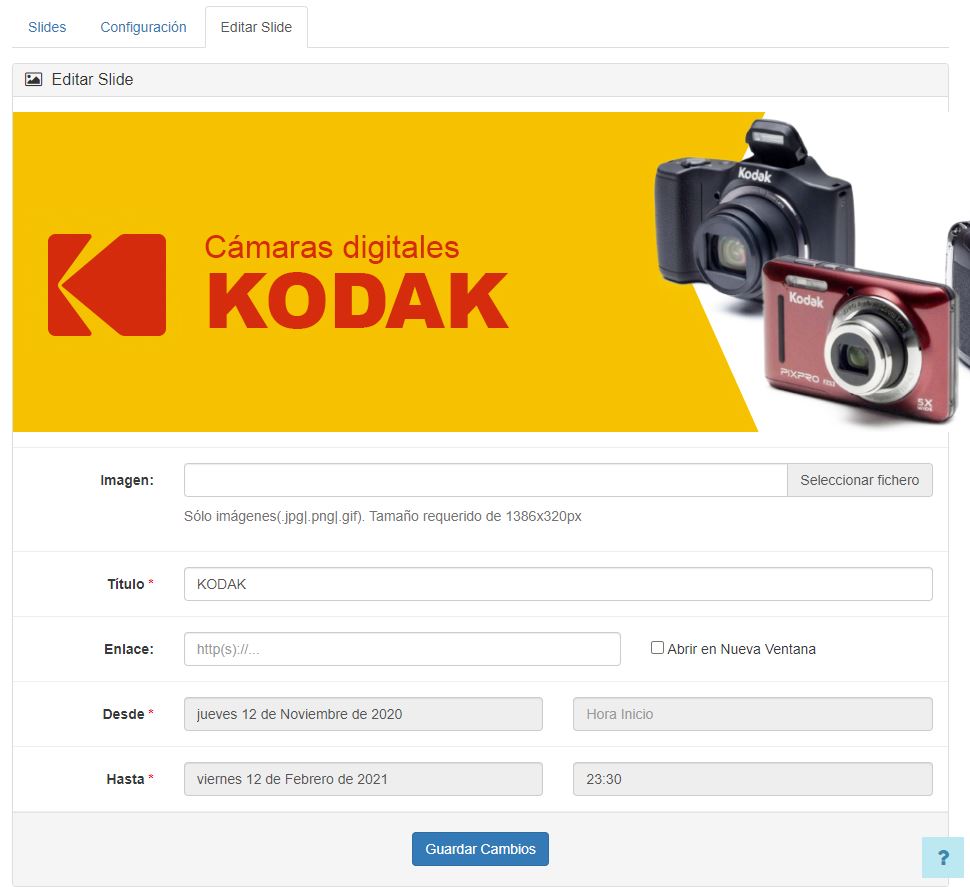Viewport: 970px width, 887px height.
Task: Click the Desde field showing jueves 12 de Noviembre
Action: click(x=363, y=714)
